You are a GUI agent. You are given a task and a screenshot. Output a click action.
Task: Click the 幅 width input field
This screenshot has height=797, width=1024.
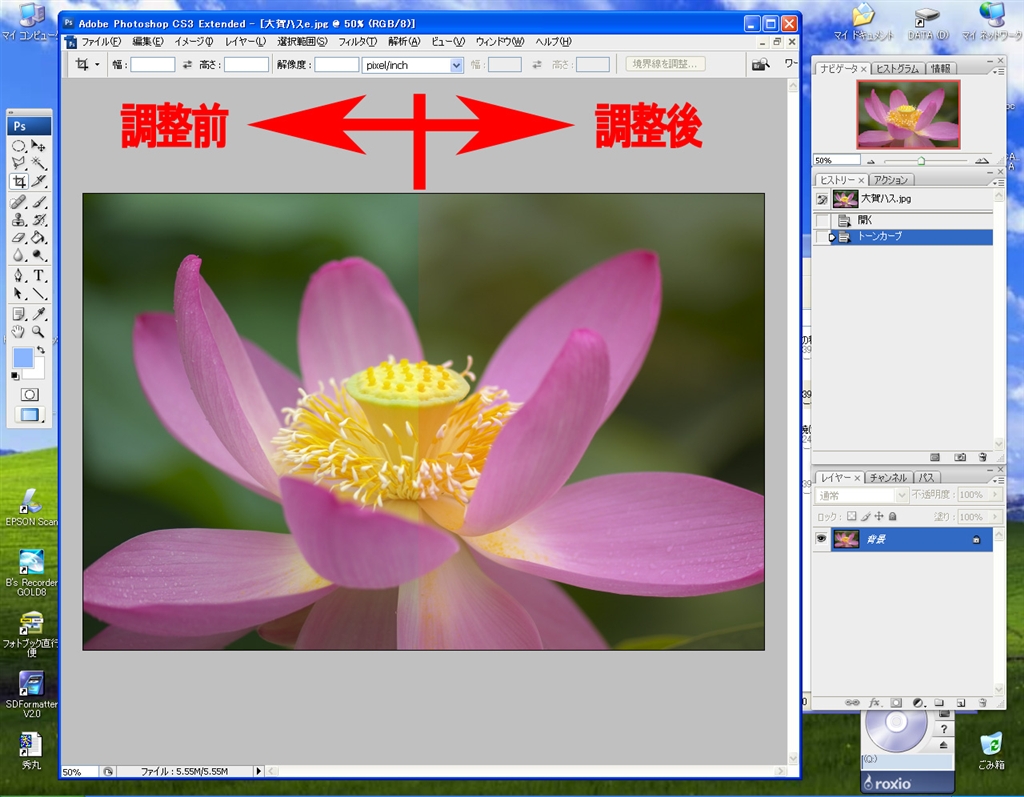point(153,65)
